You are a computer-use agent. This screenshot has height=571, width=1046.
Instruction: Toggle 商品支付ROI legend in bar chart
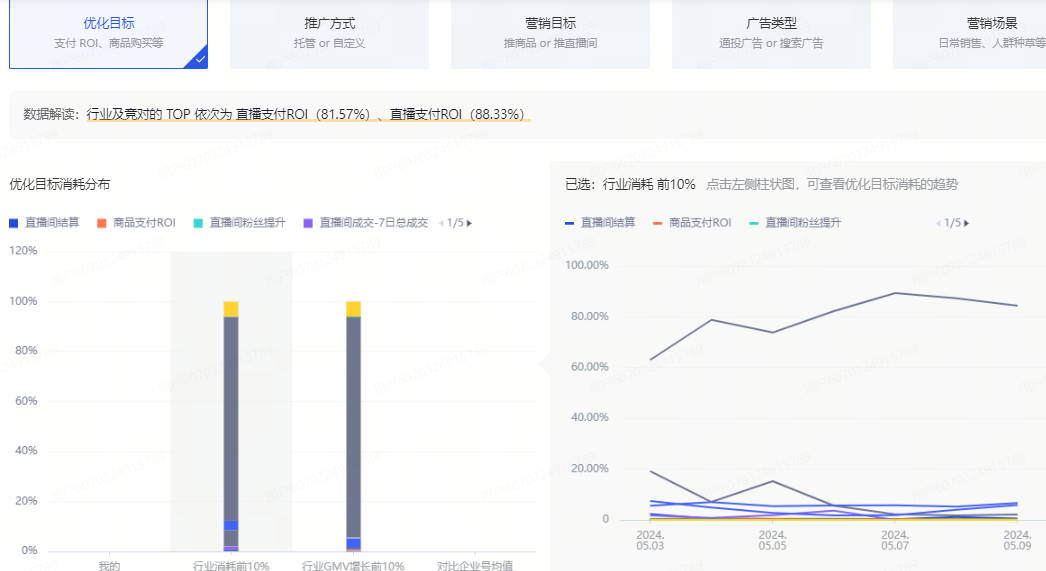[136, 223]
